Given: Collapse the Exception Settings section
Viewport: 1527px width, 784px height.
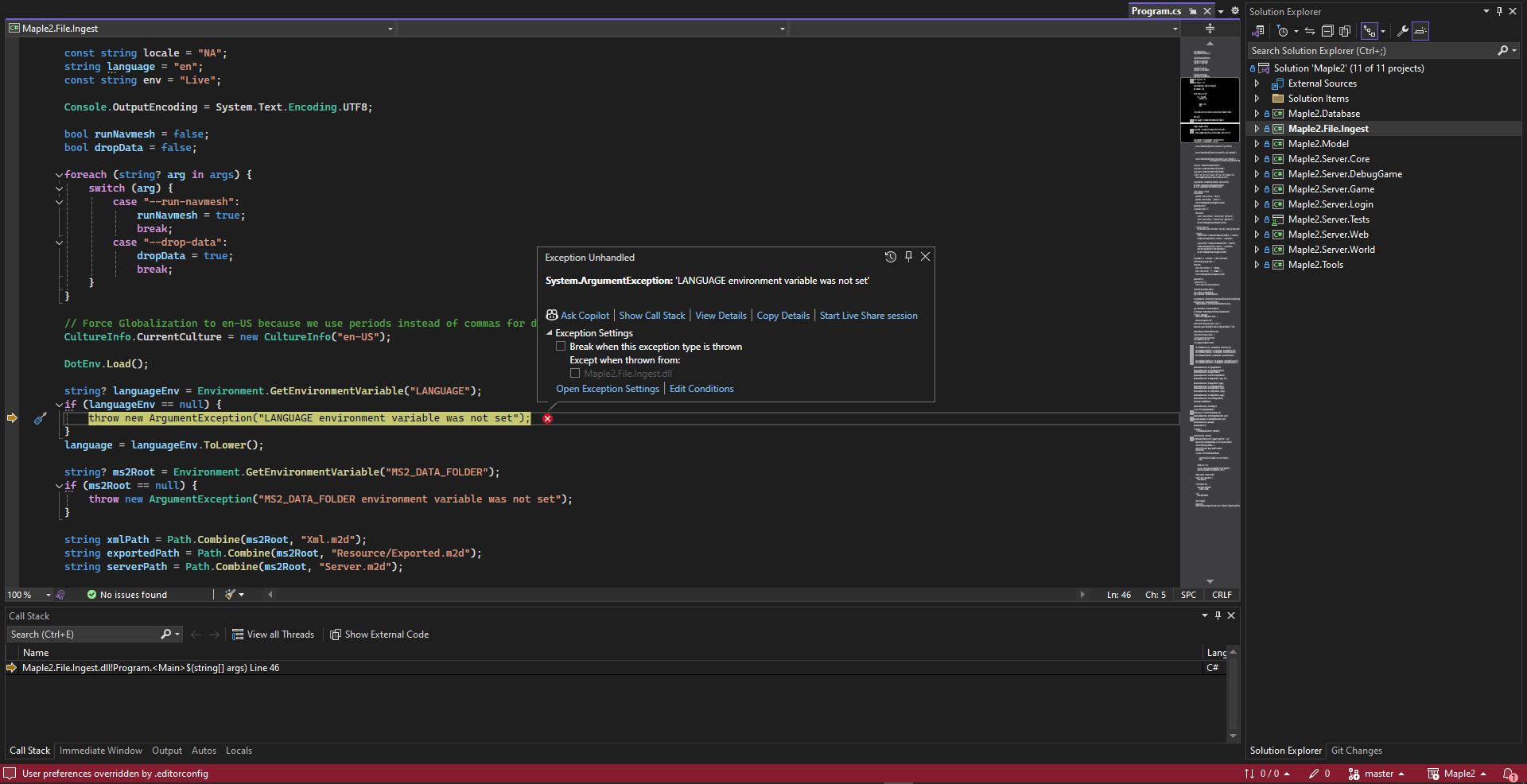Looking at the screenshot, I should pos(549,333).
